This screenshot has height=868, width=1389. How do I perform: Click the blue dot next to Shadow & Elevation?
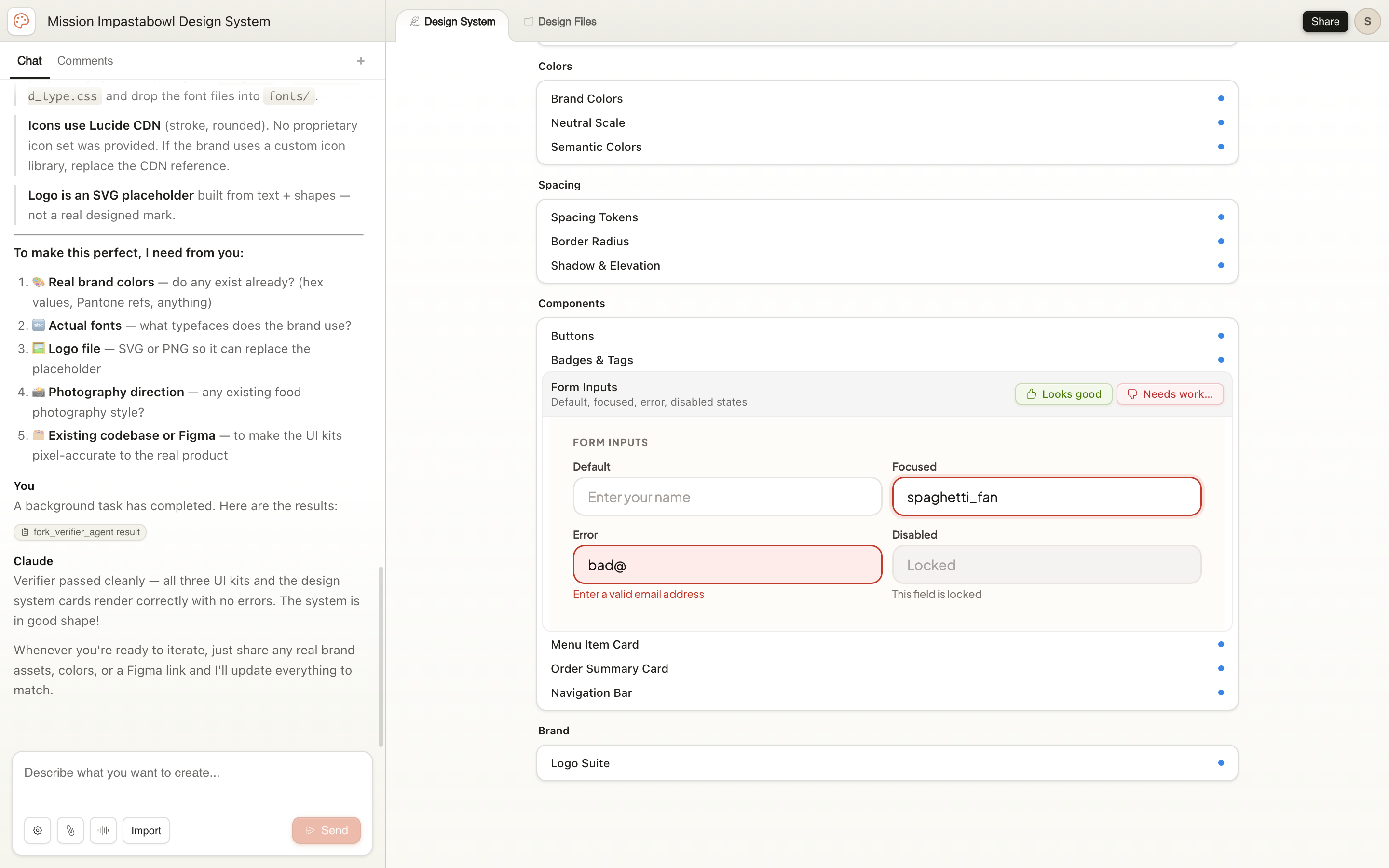click(x=1221, y=265)
